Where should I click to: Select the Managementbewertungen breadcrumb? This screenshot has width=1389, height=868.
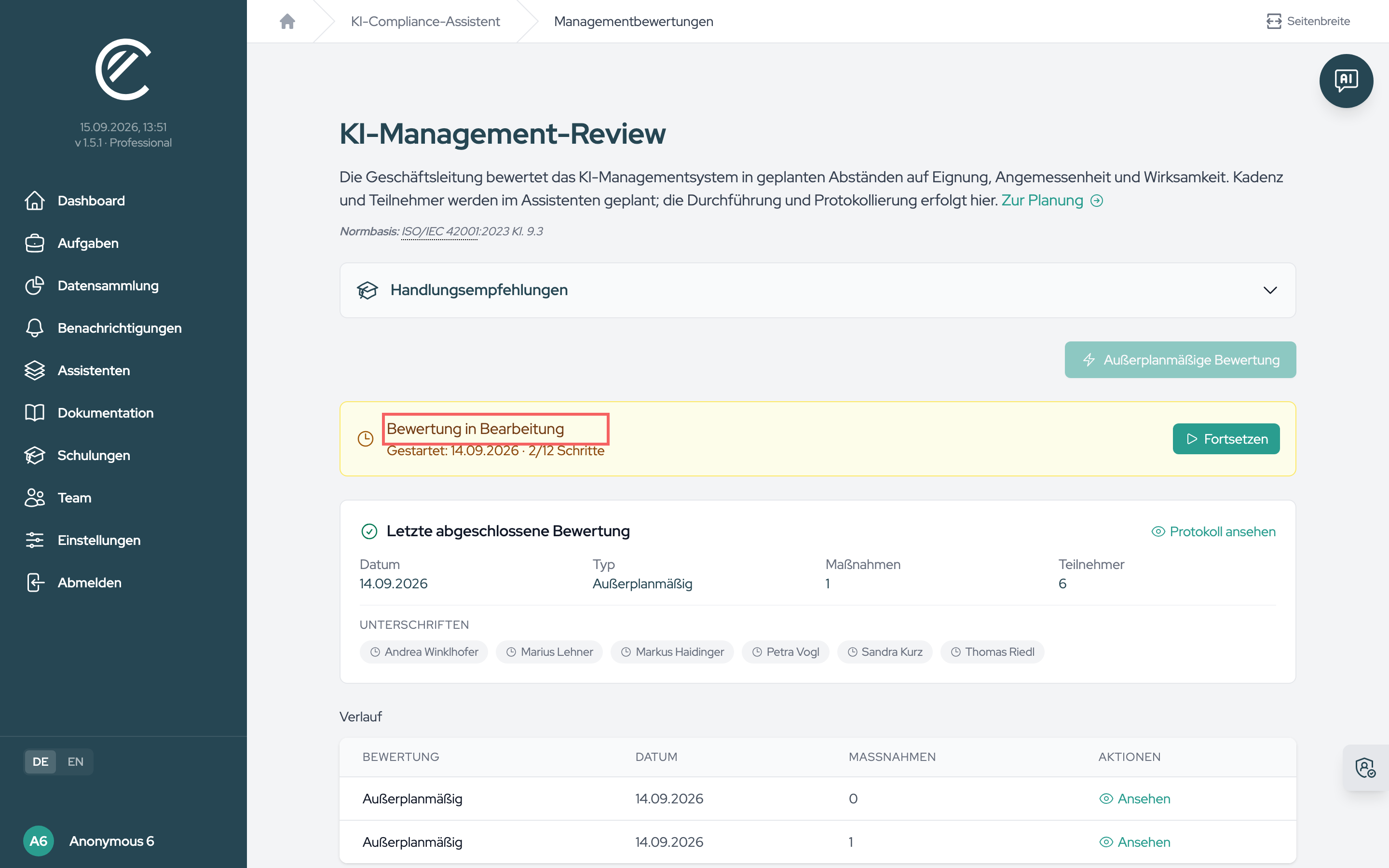click(633, 21)
